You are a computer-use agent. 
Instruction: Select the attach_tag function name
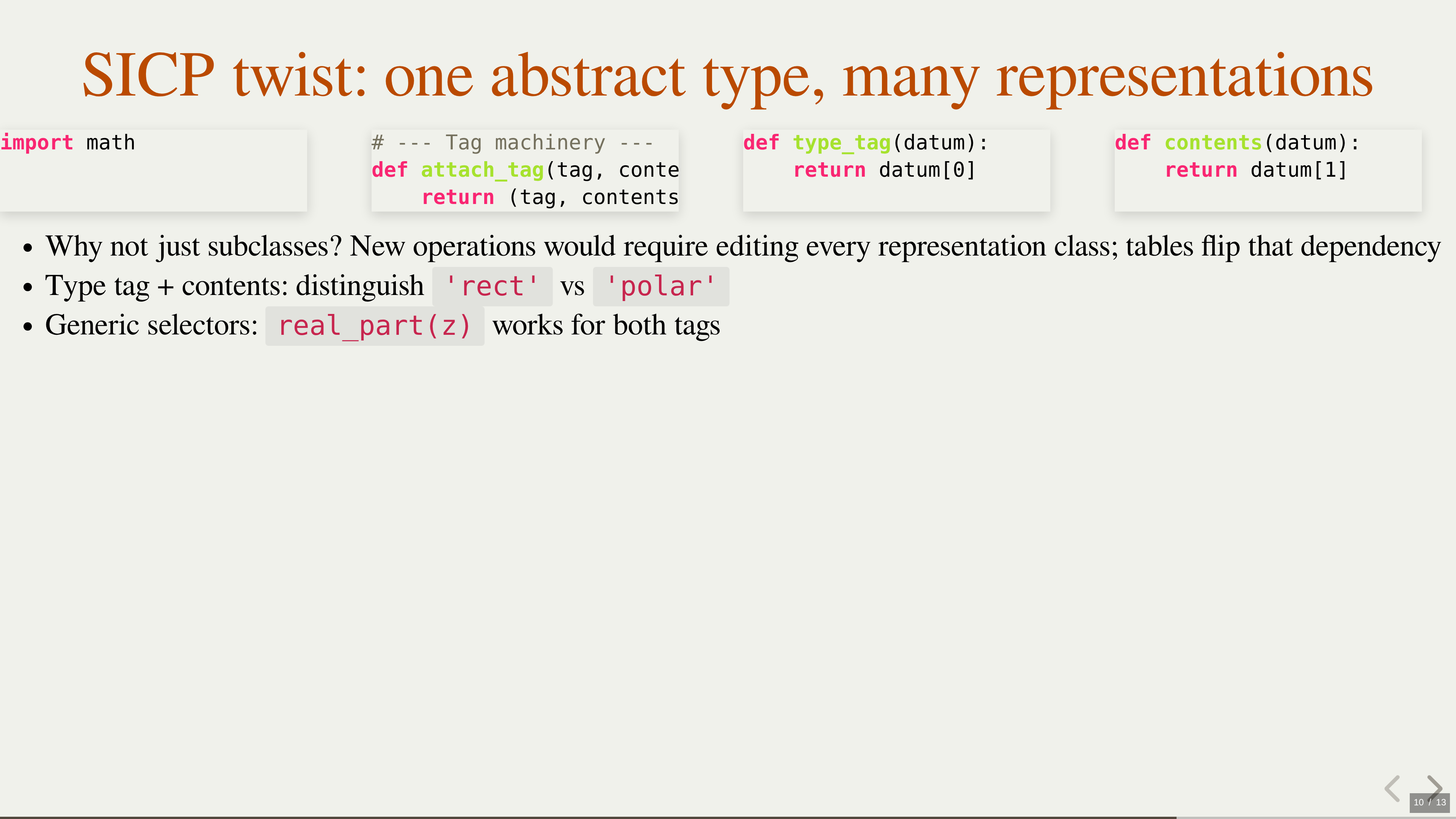[482, 170]
